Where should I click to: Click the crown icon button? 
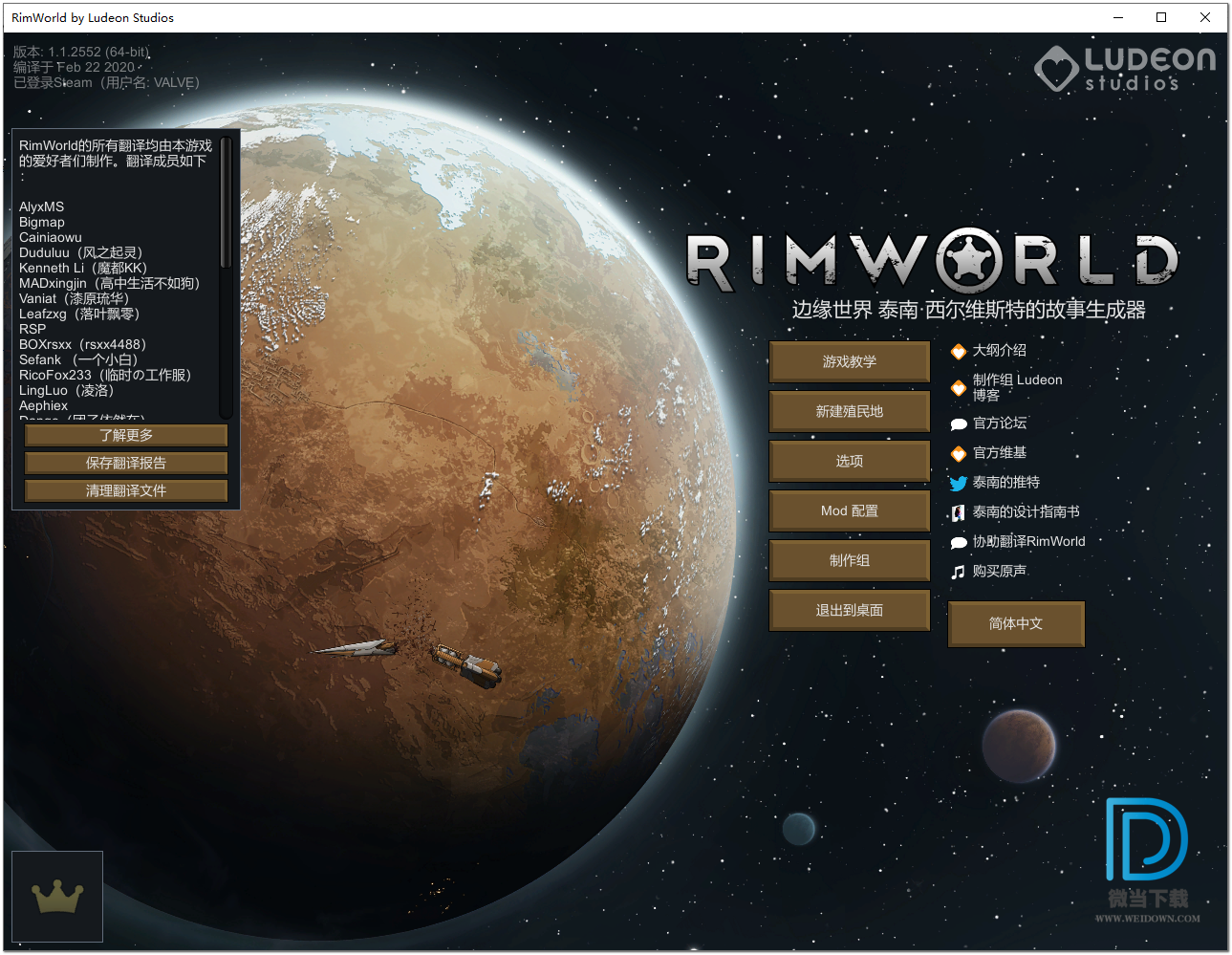click(57, 897)
